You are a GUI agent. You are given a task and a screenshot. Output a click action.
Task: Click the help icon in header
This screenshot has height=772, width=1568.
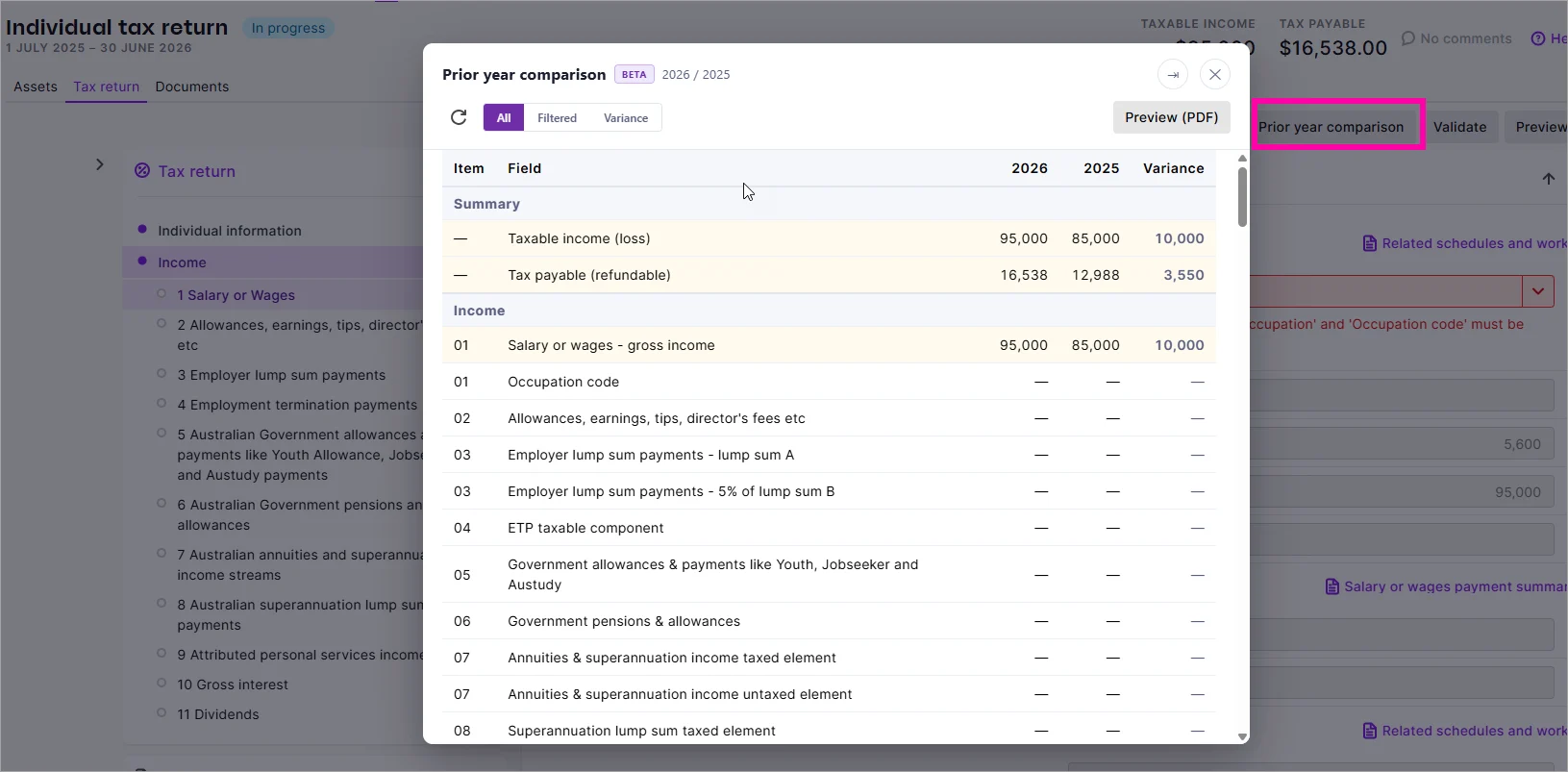(1538, 38)
